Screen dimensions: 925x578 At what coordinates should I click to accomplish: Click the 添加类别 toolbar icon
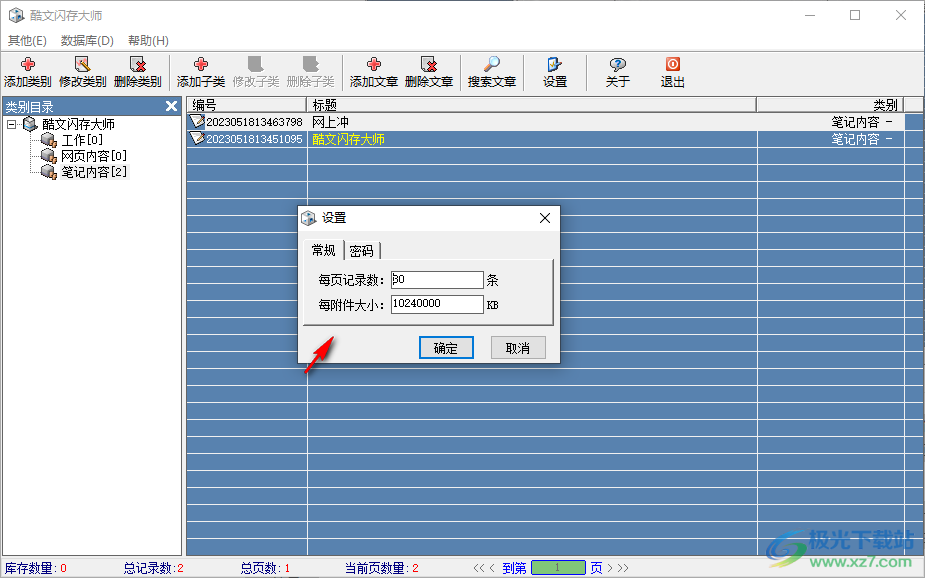tap(28, 73)
